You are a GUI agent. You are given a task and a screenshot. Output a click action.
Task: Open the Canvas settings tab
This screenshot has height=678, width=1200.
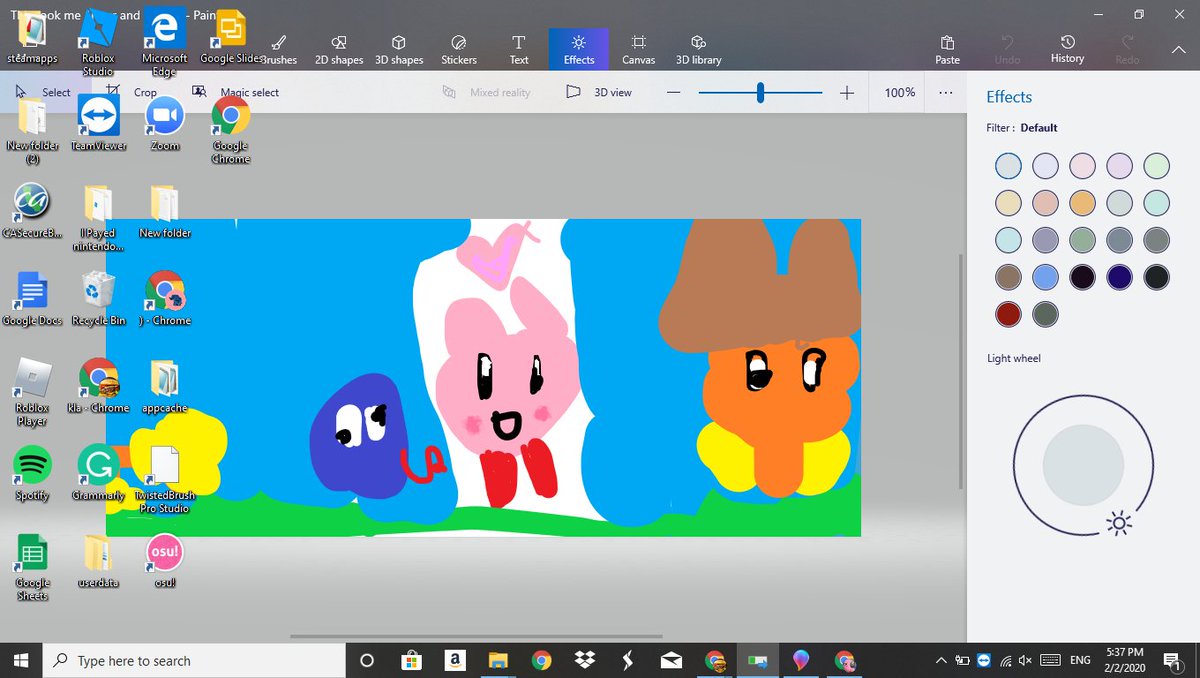639,49
